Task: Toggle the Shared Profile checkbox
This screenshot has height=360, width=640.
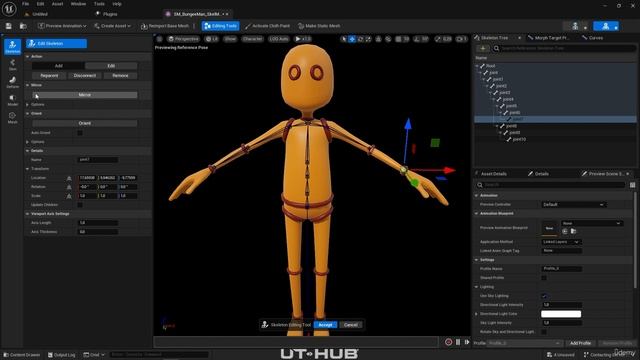Action: (544, 278)
